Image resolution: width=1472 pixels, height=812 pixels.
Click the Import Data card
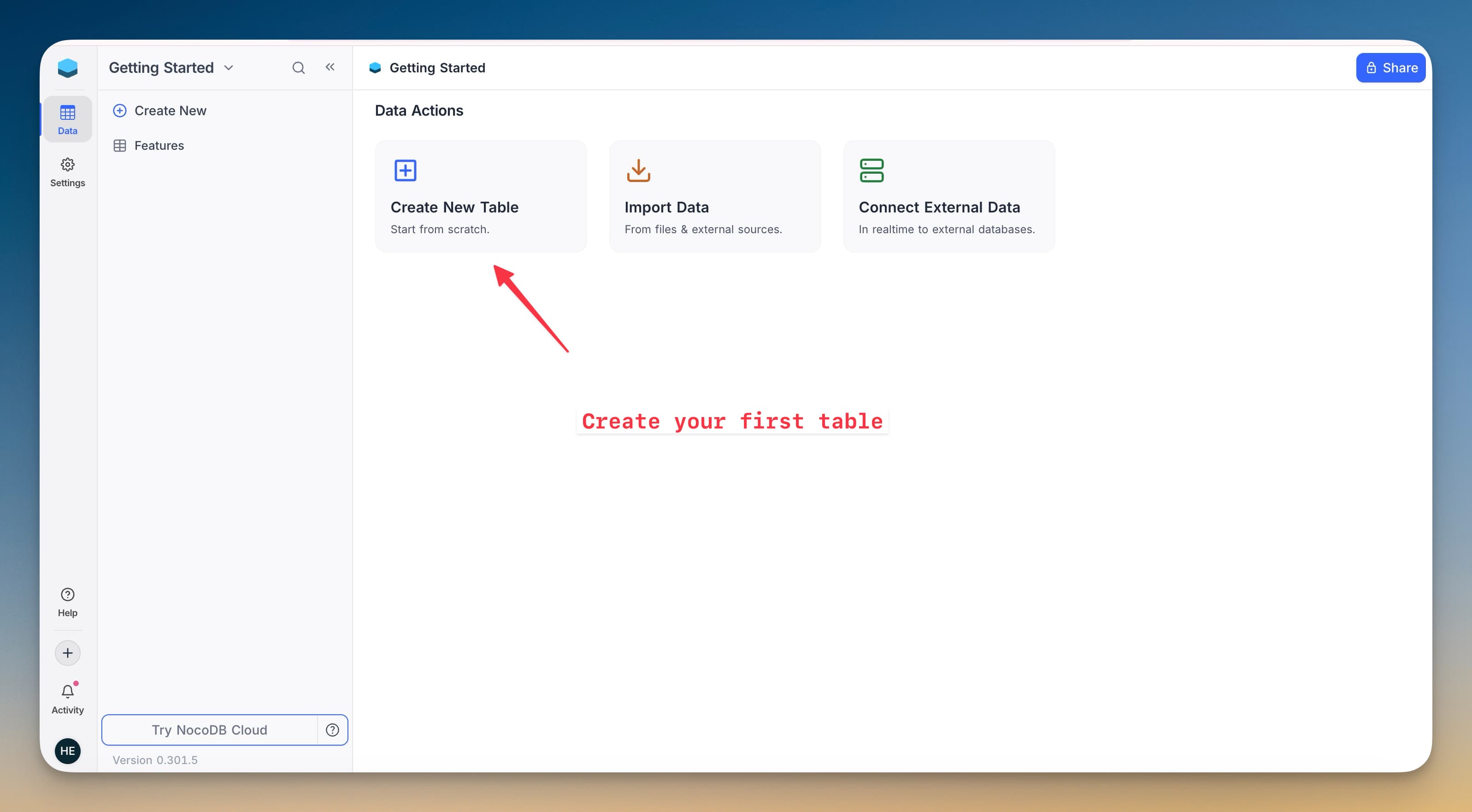pyautogui.click(x=714, y=196)
